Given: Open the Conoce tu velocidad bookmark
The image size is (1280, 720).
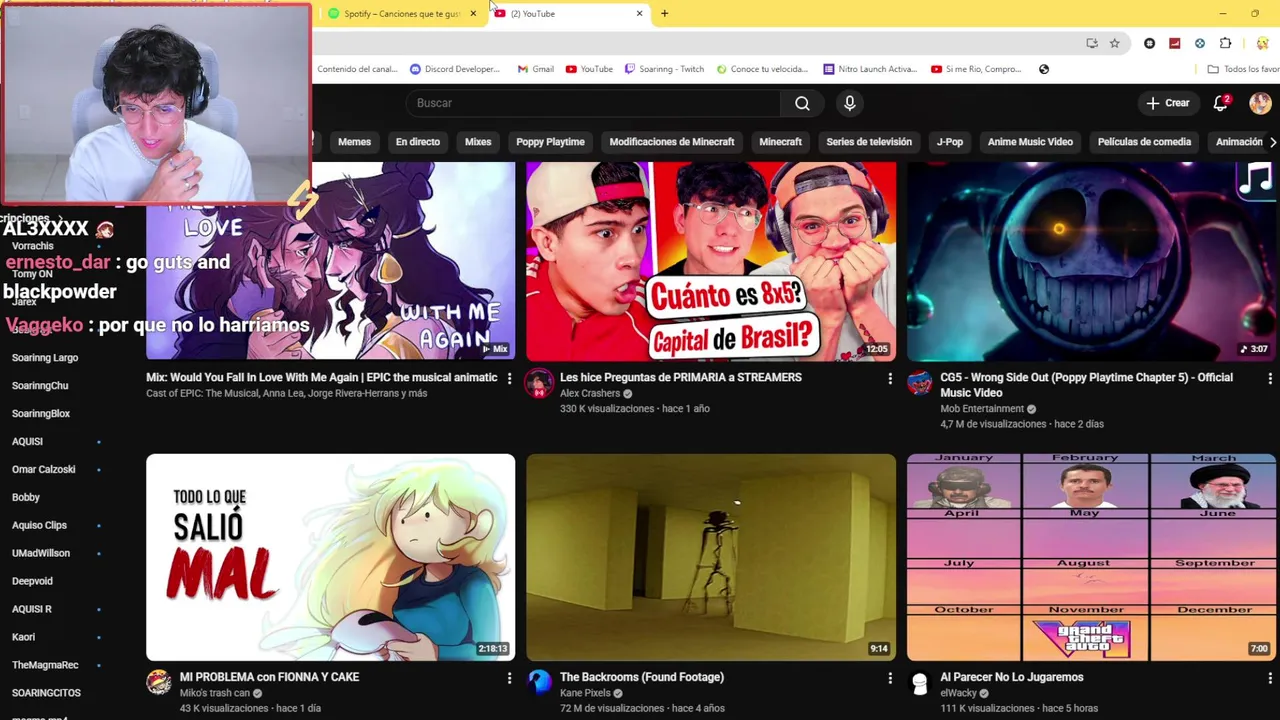Looking at the screenshot, I should click(761, 69).
